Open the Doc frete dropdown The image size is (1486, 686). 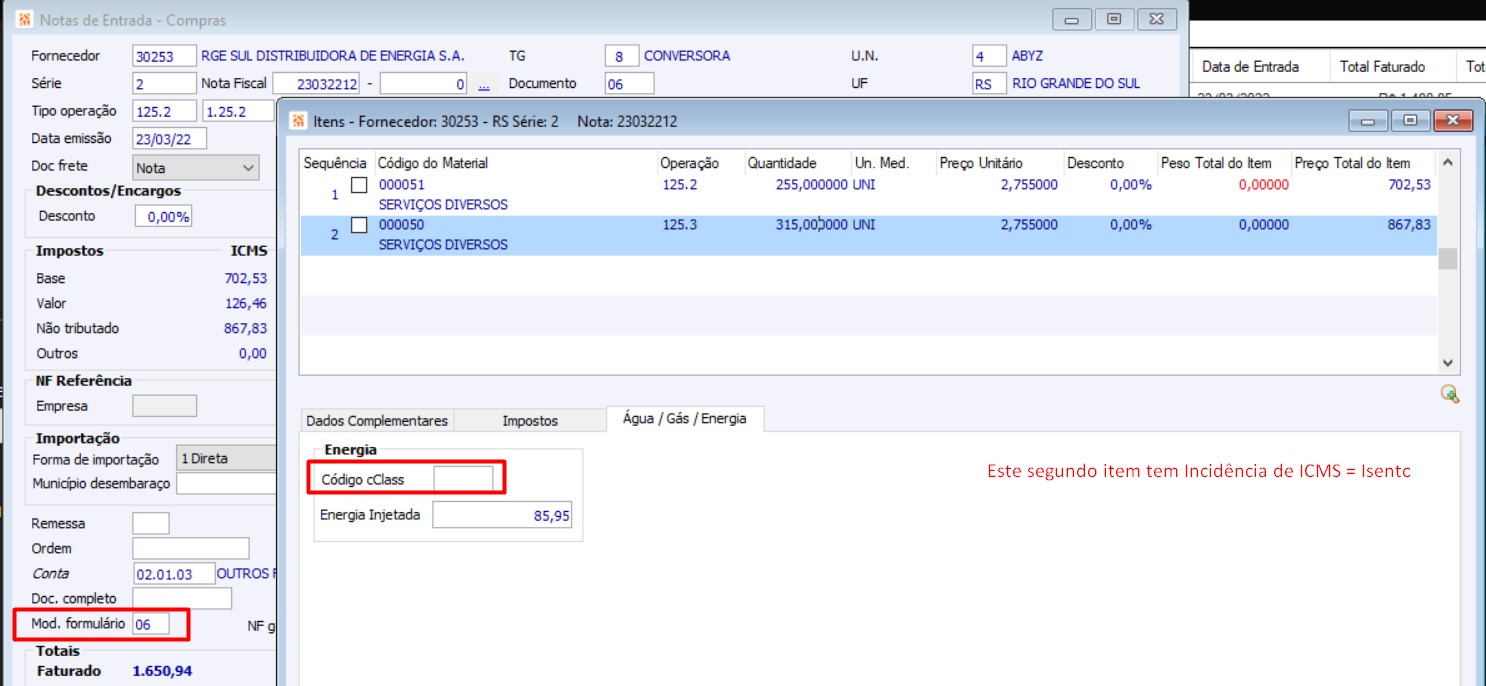coord(196,168)
